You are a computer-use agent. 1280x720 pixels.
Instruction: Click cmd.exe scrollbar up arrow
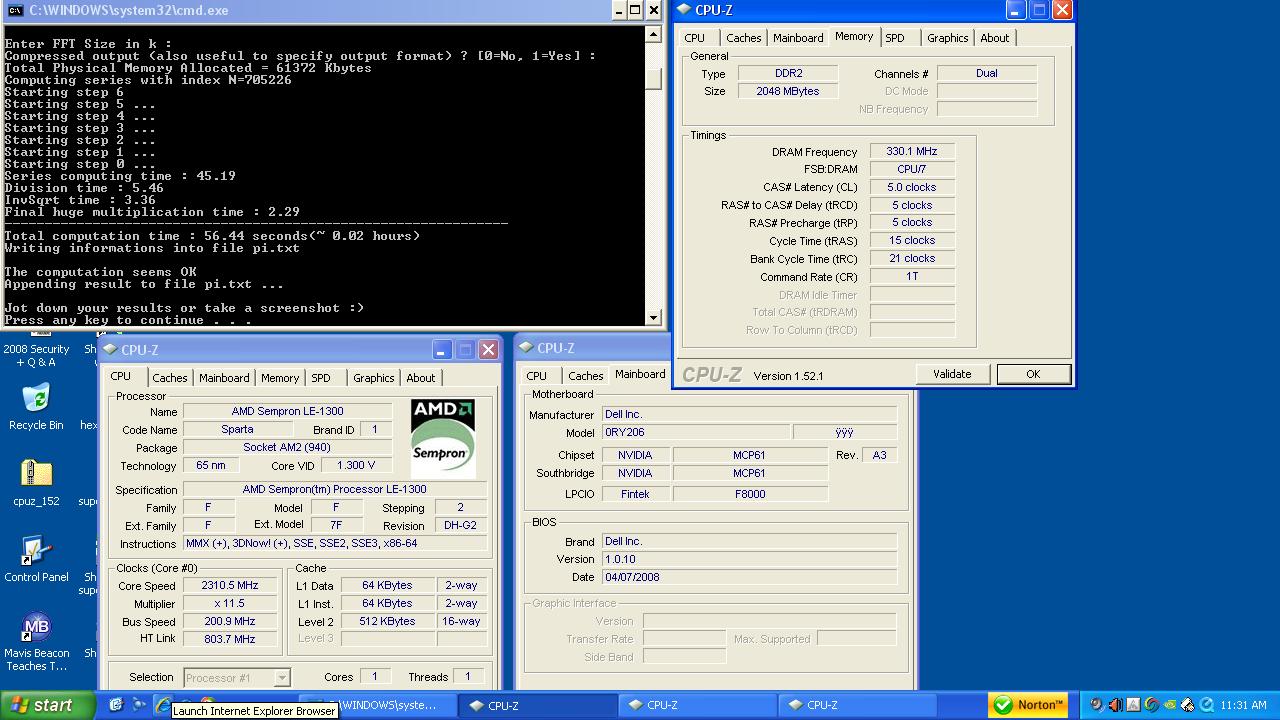pos(654,34)
